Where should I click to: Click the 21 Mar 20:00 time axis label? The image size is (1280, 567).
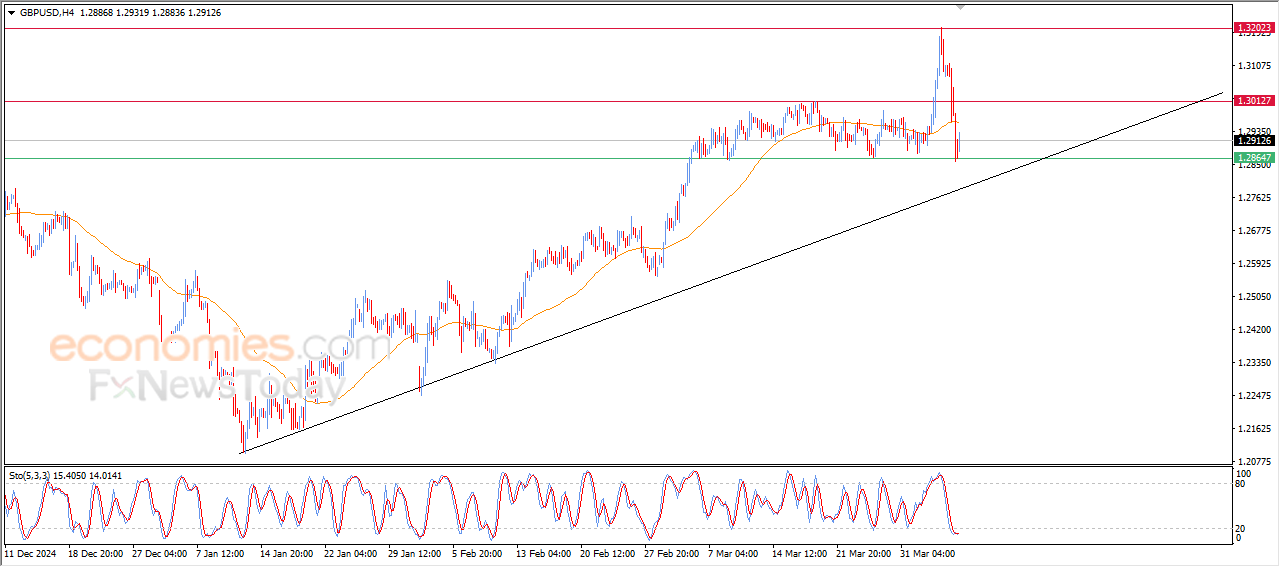click(x=863, y=552)
